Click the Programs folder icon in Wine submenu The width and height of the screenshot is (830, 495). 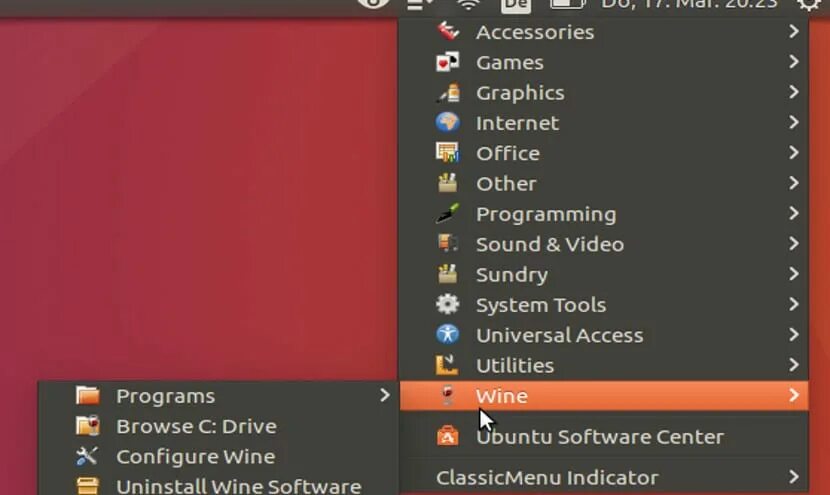pyautogui.click(x=87, y=395)
